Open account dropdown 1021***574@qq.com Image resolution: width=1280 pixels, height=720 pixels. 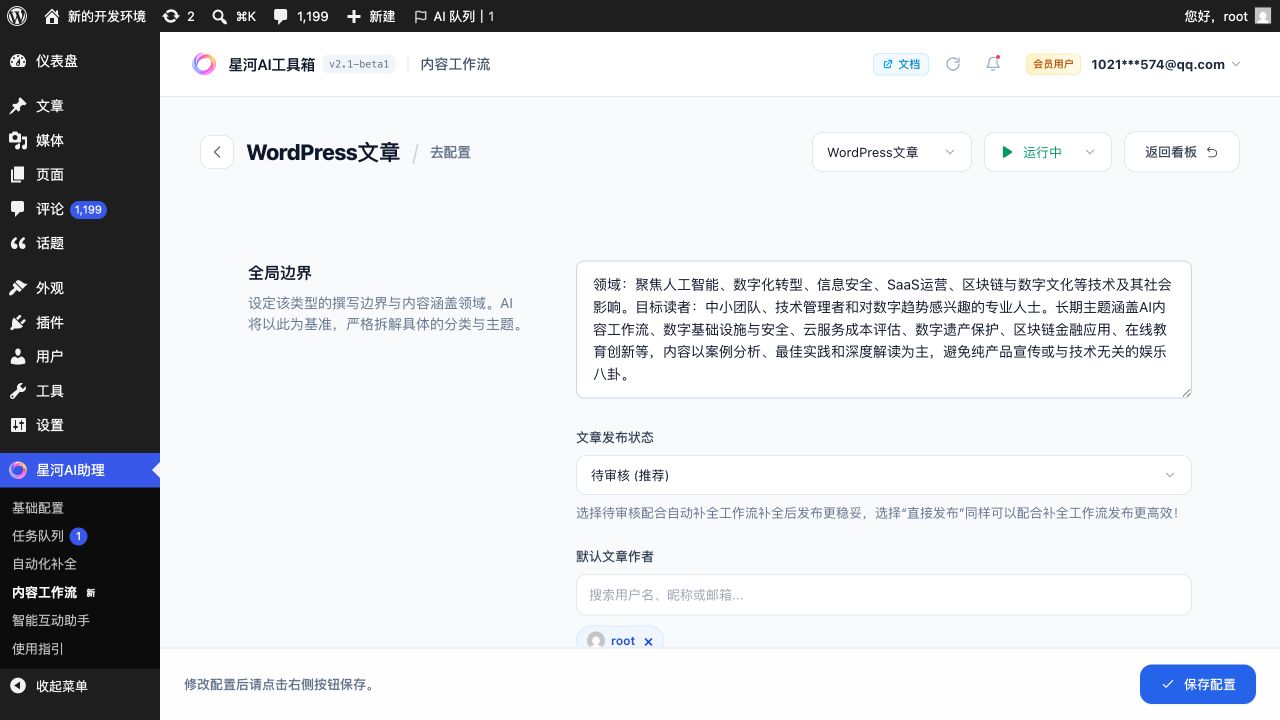1166,64
